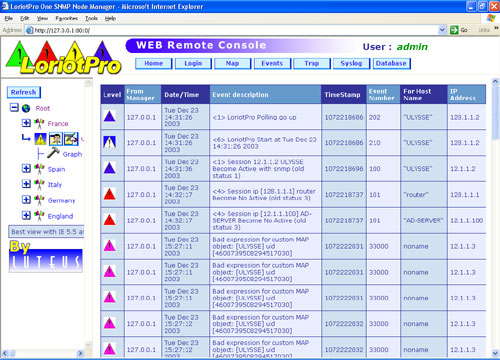This screenshot has height=360, width=500.
Task: Select the France tree link
Action: 58,124
